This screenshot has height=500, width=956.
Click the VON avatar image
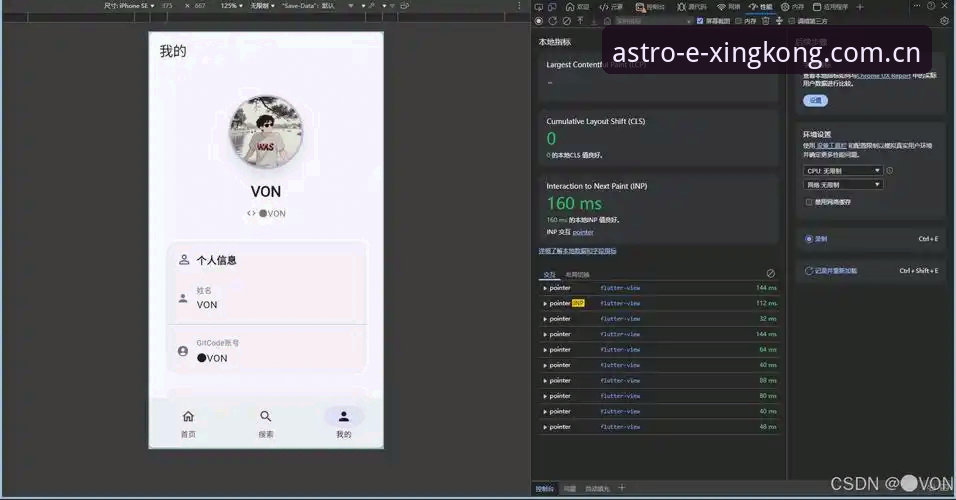[266, 131]
